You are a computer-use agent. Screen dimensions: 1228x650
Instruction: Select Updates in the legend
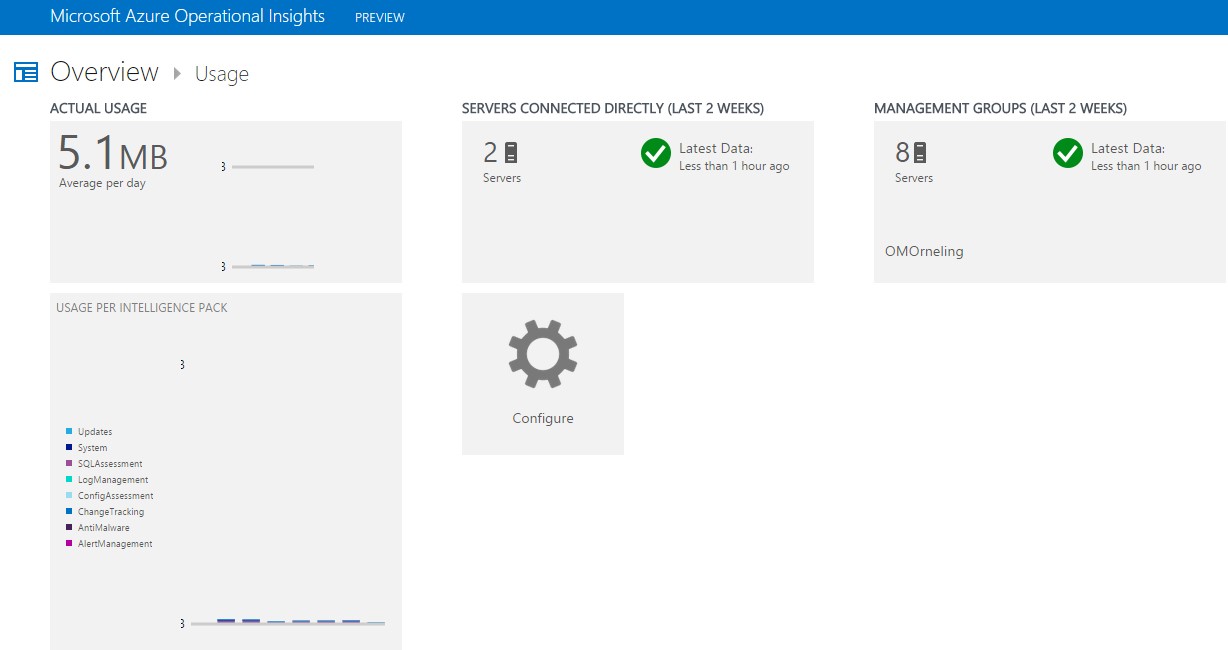[x=95, y=432]
